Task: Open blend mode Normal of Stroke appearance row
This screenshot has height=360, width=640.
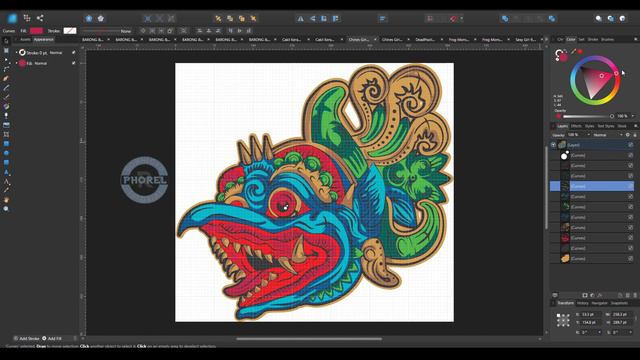Action: [56, 53]
